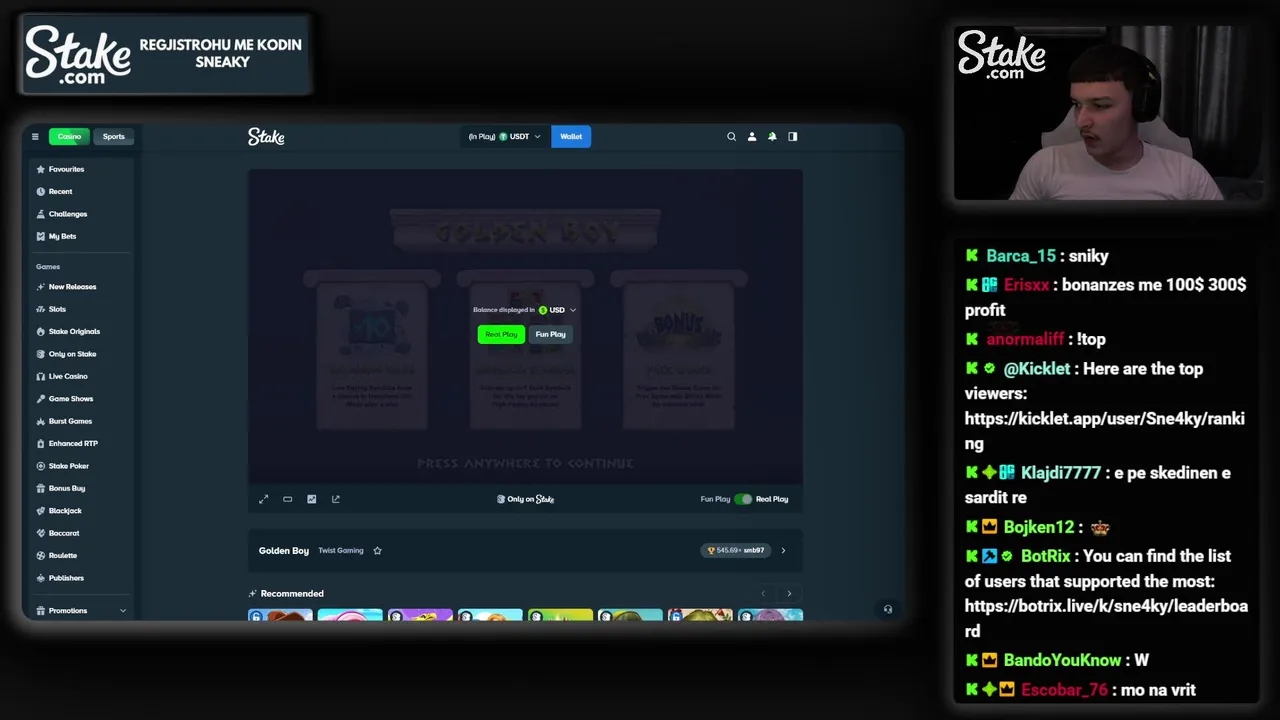Open live support headset icon
Viewport: 1280px width, 720px height.
click(x=888, y=609)
